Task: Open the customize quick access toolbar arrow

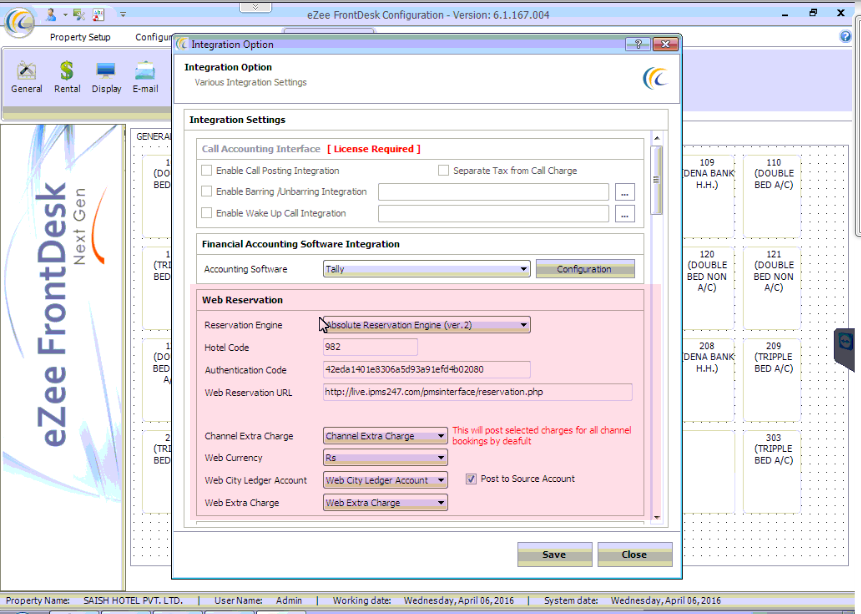Action: [x=123, y=15]
